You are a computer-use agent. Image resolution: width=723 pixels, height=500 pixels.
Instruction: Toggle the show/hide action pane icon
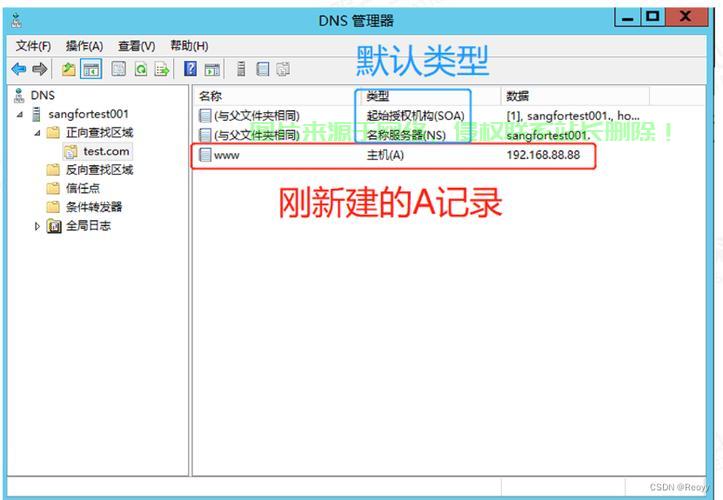pos(212,70)
